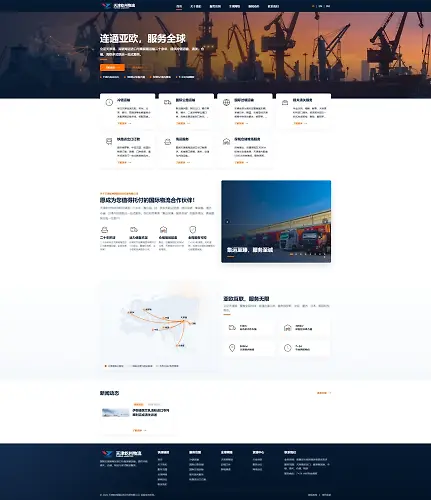Click the footer's bottom-right last link
431x500 pixels.
pos(326,495)
